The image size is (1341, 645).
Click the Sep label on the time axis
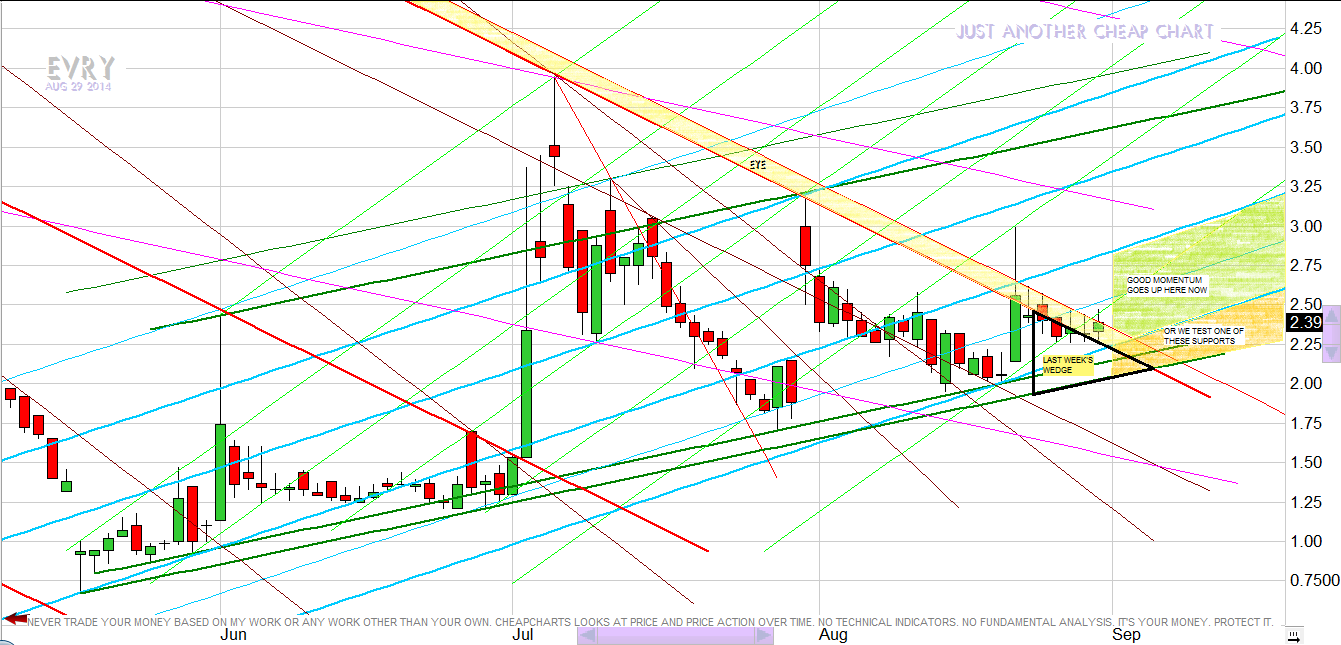[1126, 634]
